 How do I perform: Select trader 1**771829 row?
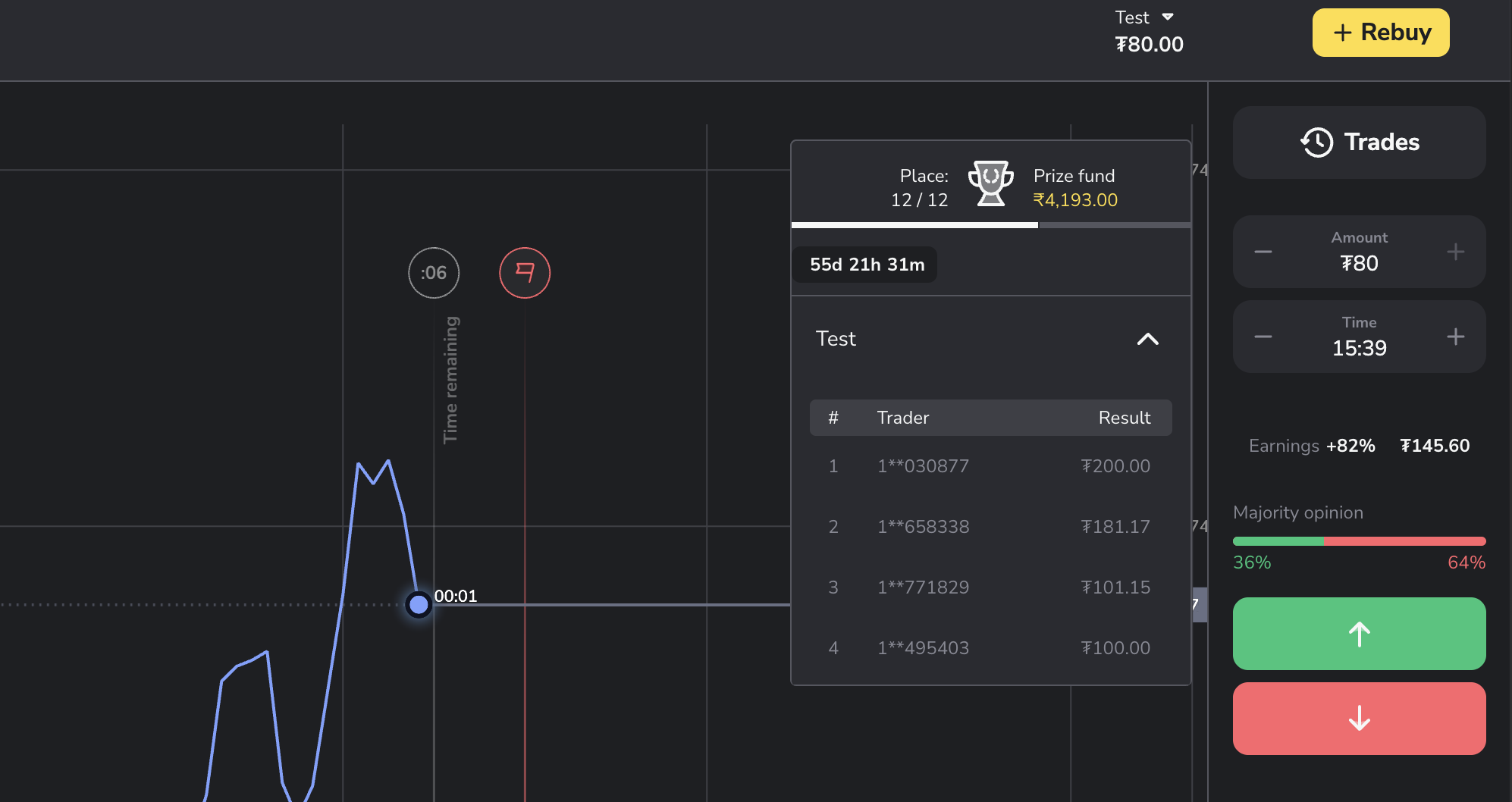[990, 587]
